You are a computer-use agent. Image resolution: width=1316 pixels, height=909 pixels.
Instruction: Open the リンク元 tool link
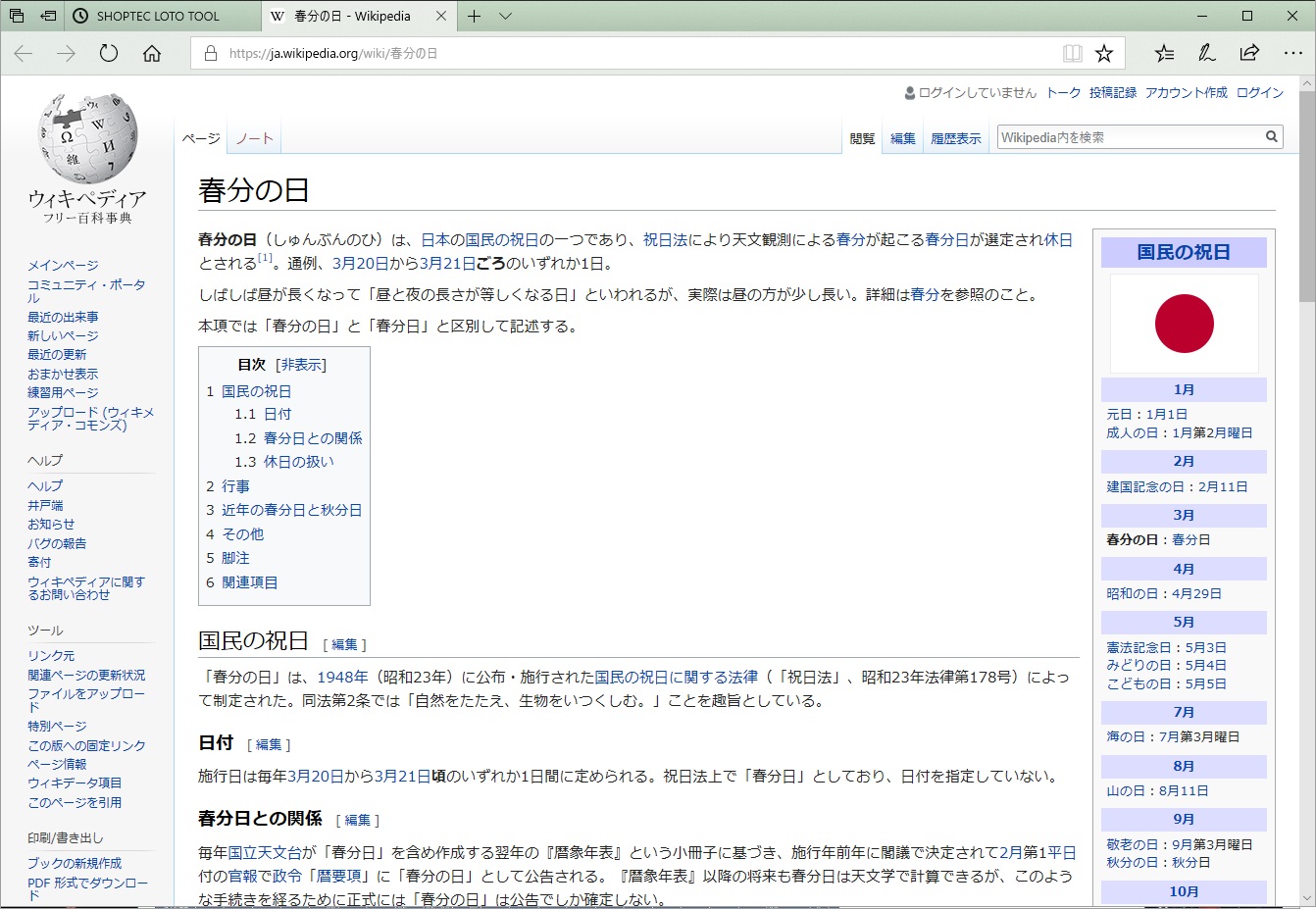click(51, 656)
